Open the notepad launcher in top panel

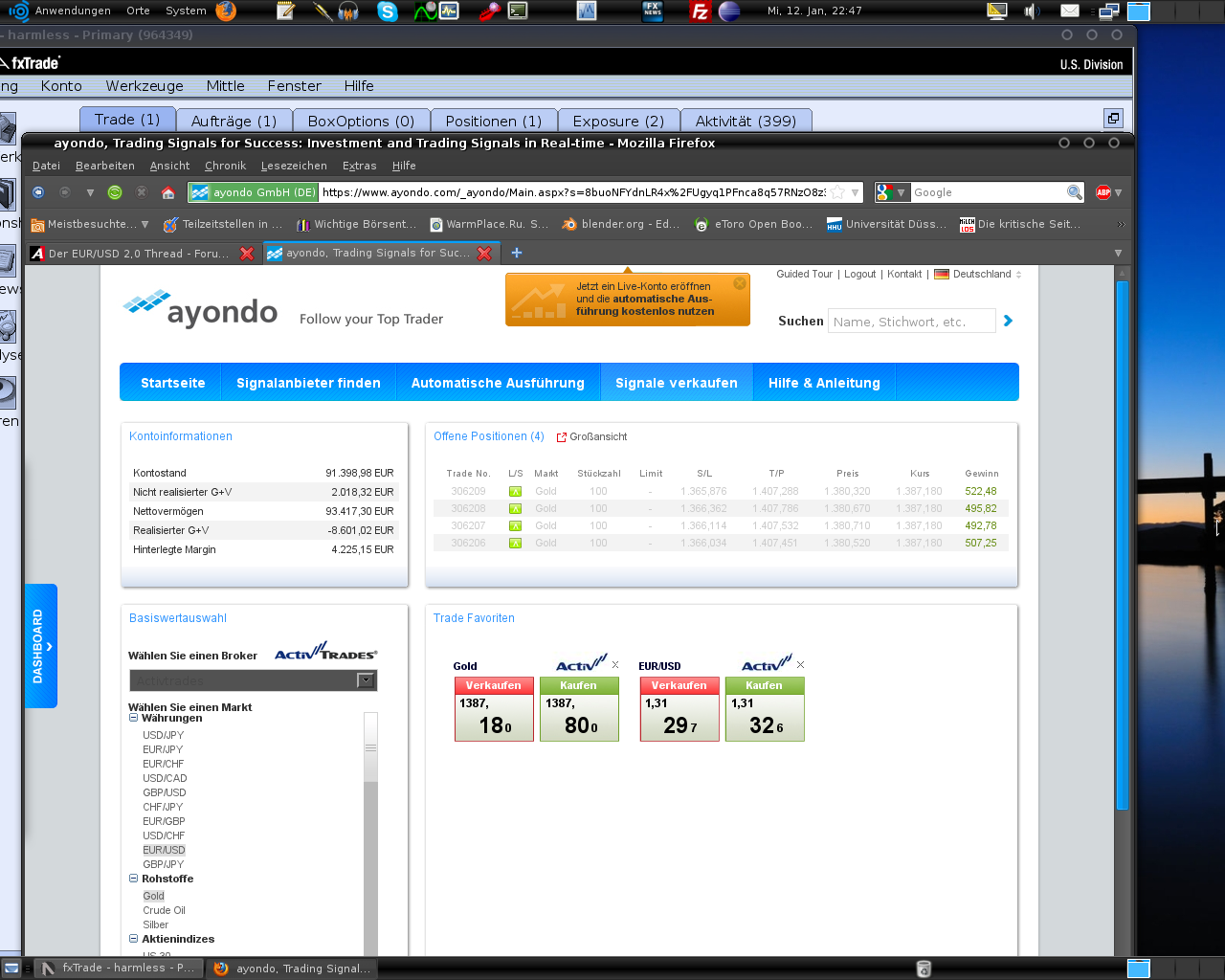point(285,11)
